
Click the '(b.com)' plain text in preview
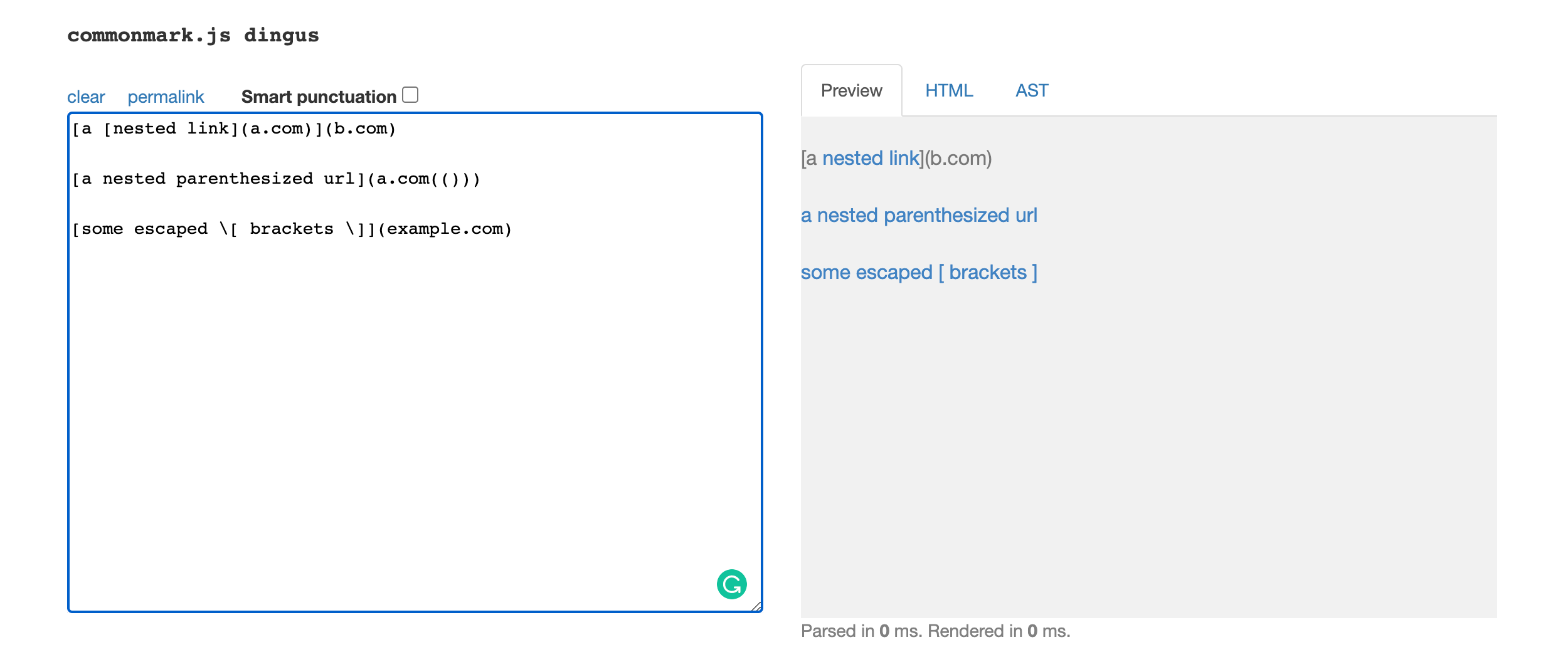pos(958,159)
